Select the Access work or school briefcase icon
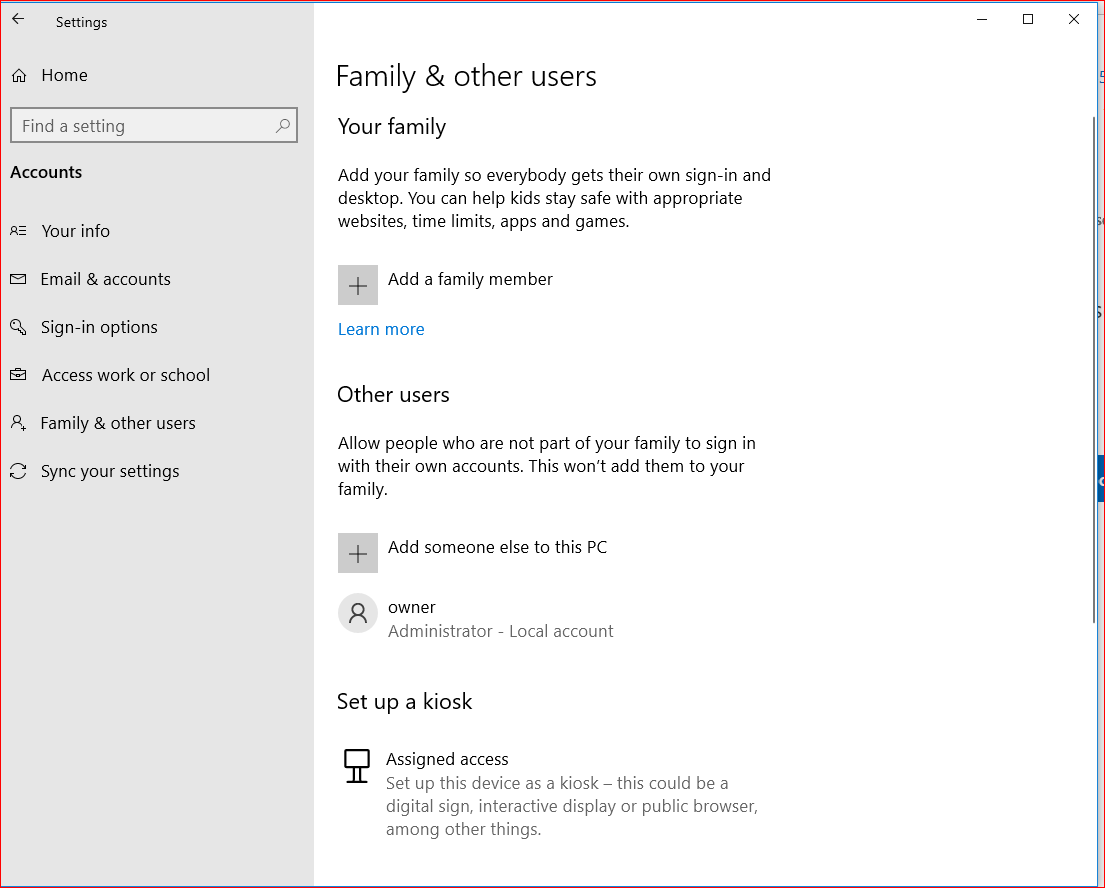The width and height of the screenshot is (1105, 888). pos(19,375)
